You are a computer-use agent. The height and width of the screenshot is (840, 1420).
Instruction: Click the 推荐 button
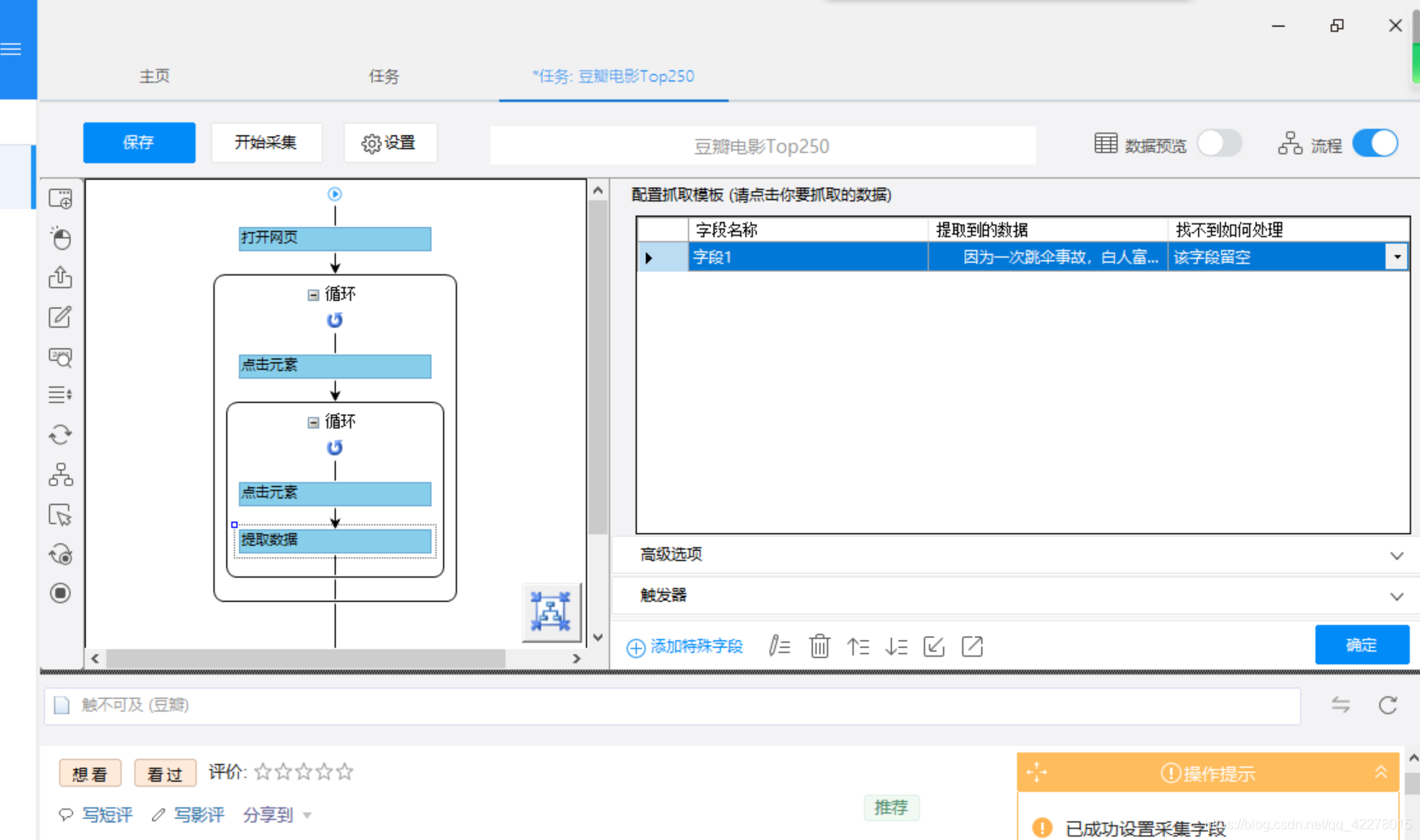(891, 808)
